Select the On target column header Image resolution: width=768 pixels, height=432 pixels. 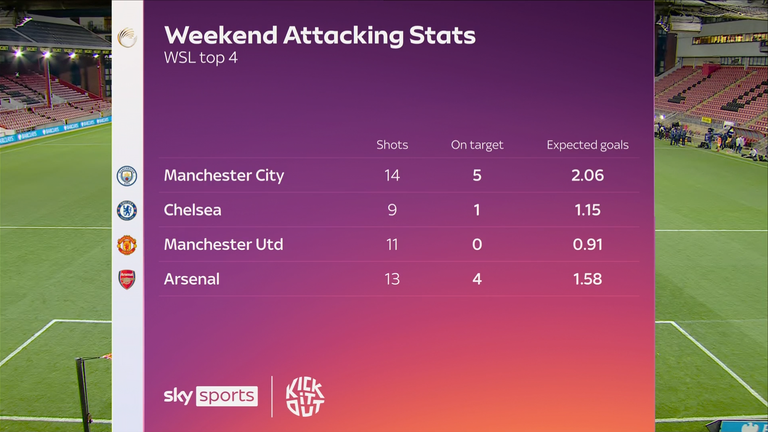click(477, 145)
